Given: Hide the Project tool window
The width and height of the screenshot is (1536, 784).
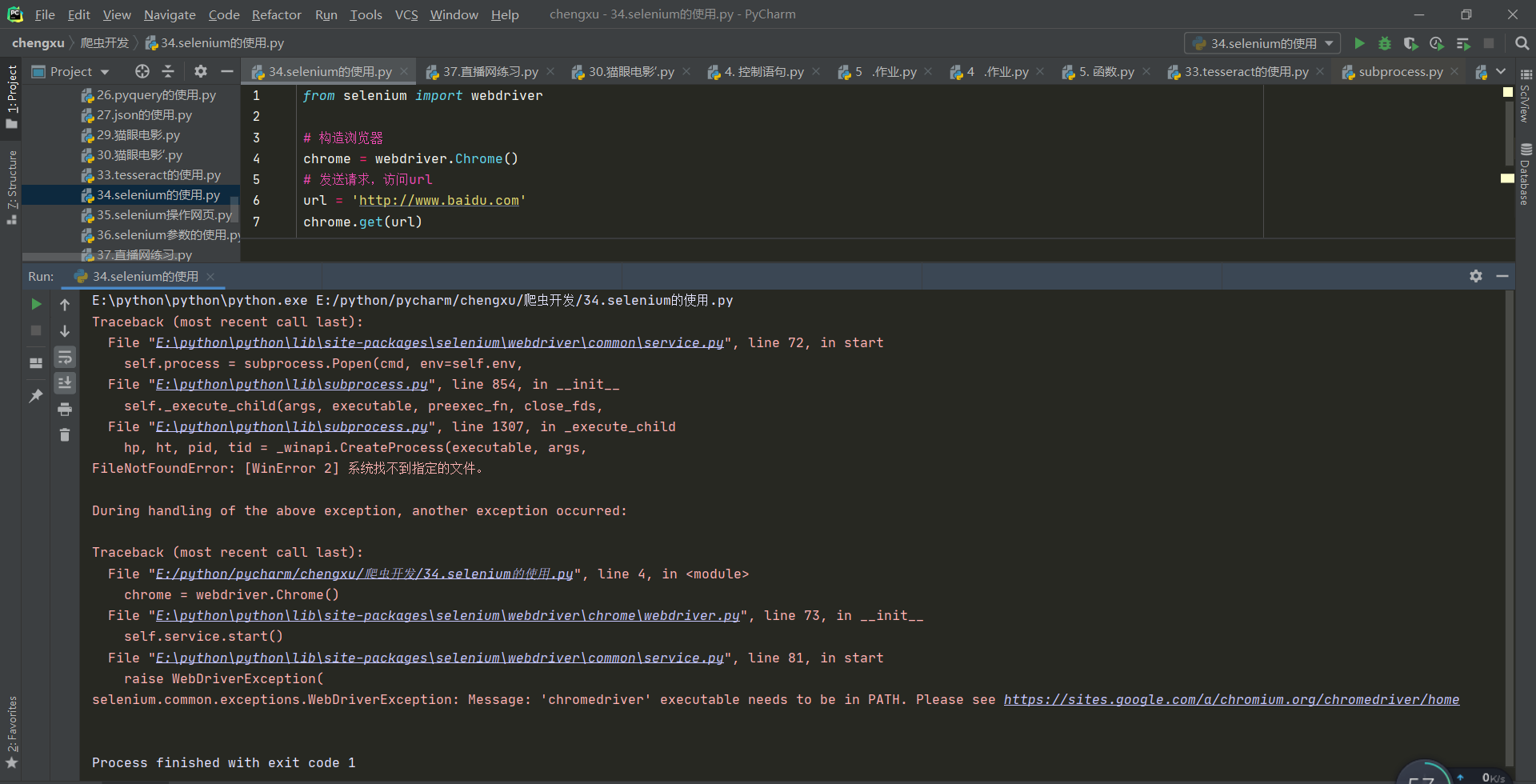Looking at the screenshot, I should (x=227, y=71).
